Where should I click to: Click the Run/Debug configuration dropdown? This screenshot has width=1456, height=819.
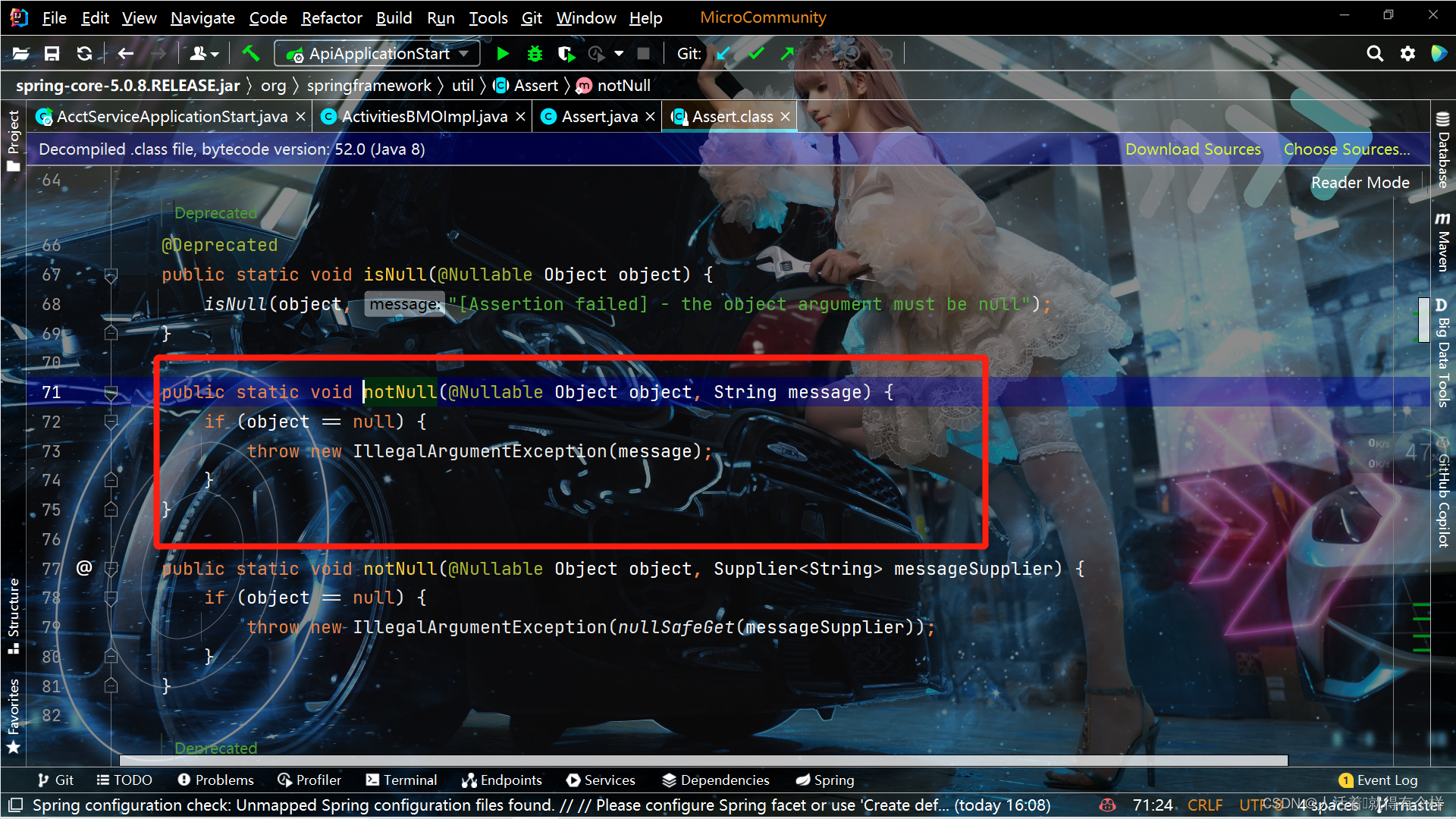379,53
